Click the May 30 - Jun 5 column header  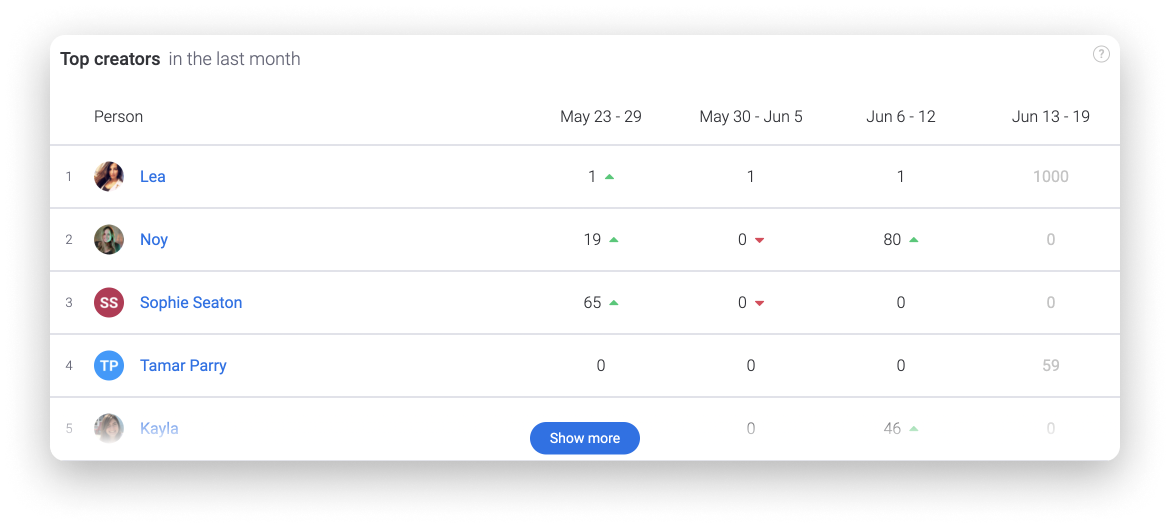coord(751,116)
